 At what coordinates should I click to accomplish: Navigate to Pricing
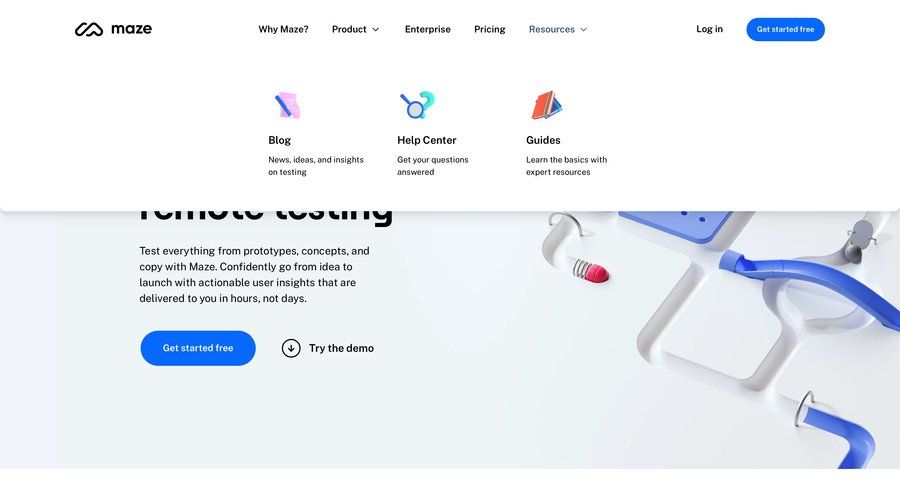(x=490, y=29)
